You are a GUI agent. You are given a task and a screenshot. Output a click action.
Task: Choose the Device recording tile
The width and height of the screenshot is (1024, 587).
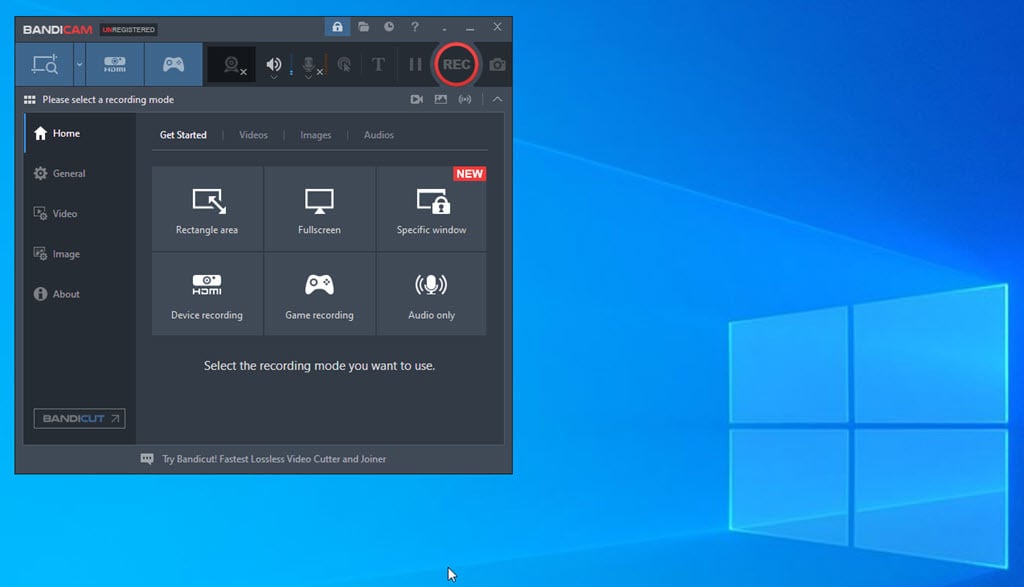coord(207,294)
